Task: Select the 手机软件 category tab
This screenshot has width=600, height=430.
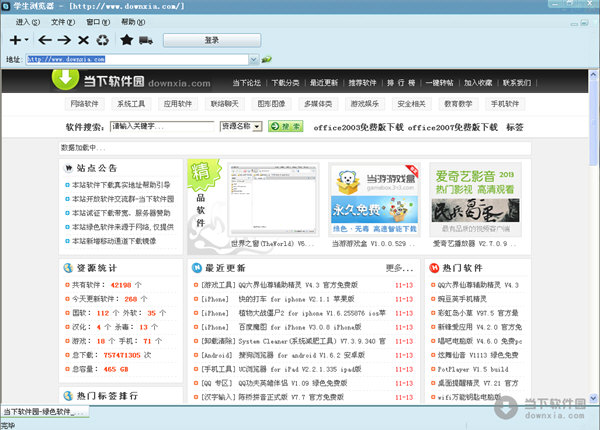Action: (505, 104)
